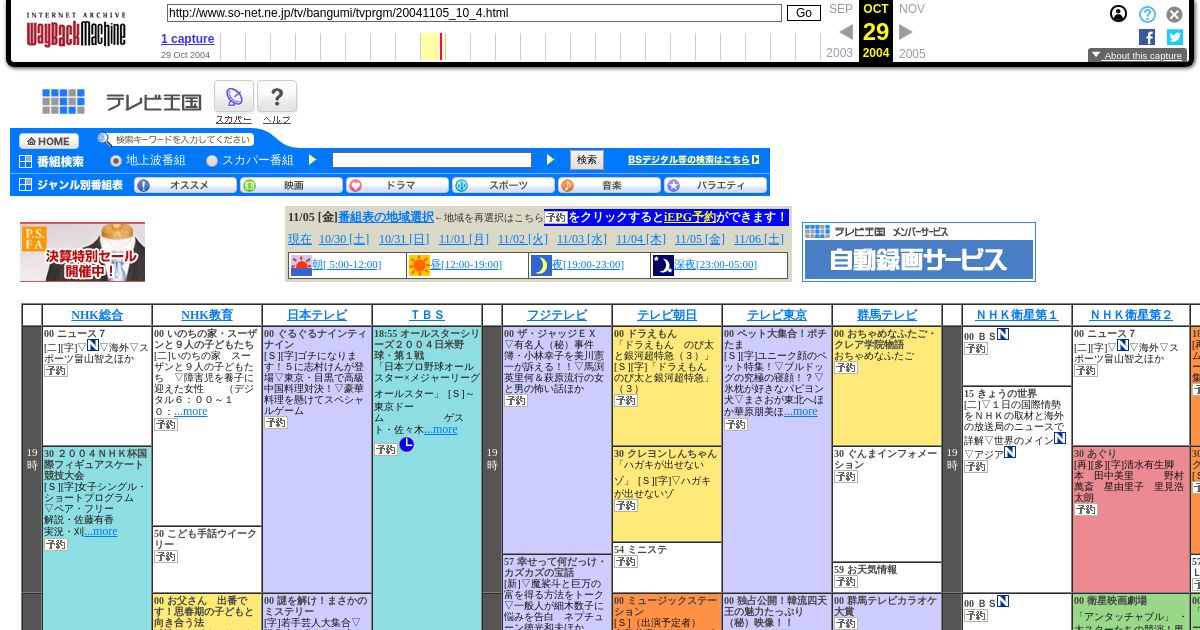Viewport: 1200px width, 630px height.
Task: Click the blue arrow before the search box
Action: click(x=312, y=160)
